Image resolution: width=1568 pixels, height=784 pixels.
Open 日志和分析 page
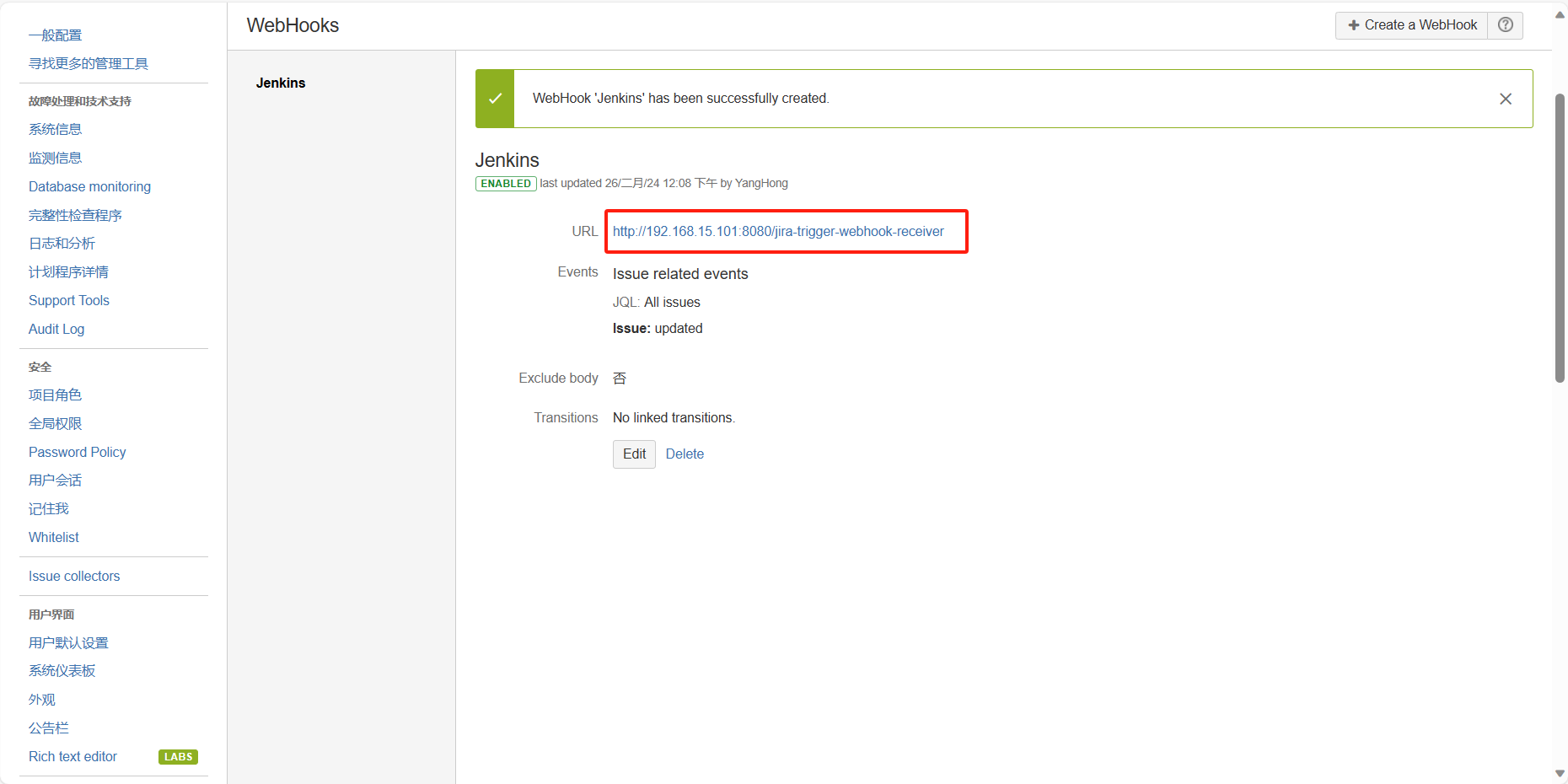tap(62, 243)
